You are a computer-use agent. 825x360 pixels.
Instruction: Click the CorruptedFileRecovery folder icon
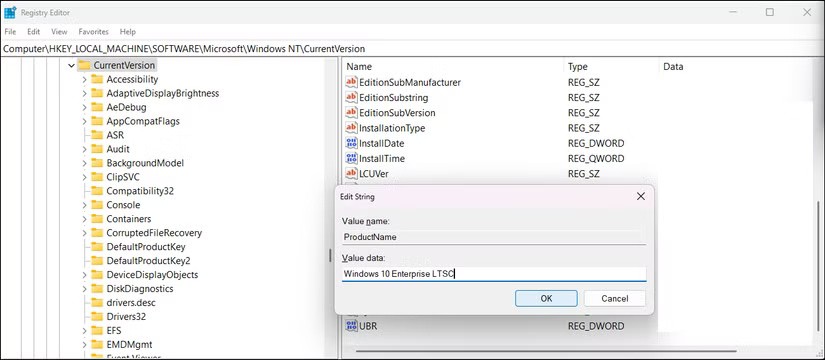click(x=97, y=233)
